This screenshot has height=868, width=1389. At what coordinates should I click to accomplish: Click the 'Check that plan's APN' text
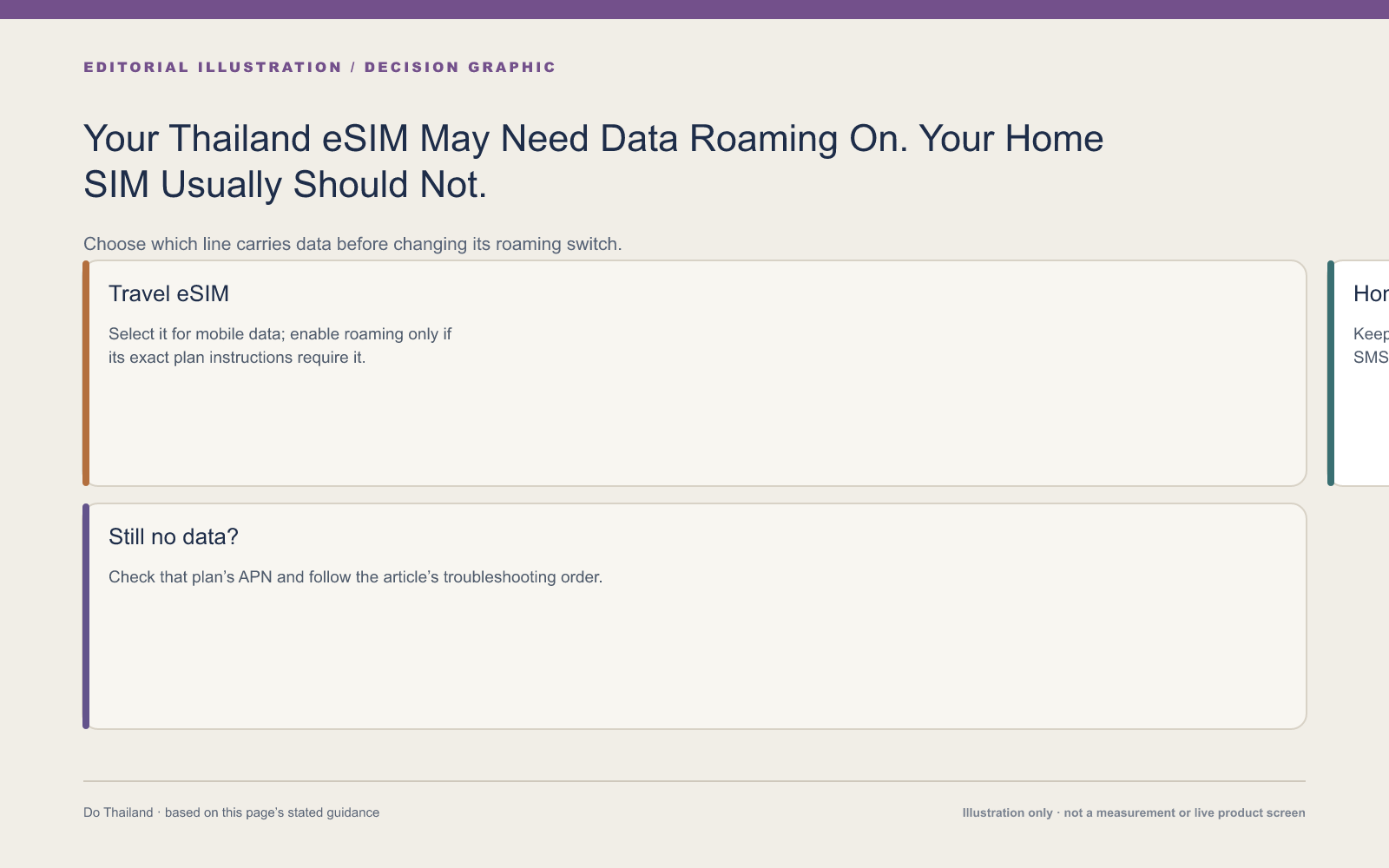pyautogui.click(x=355, y=577)
